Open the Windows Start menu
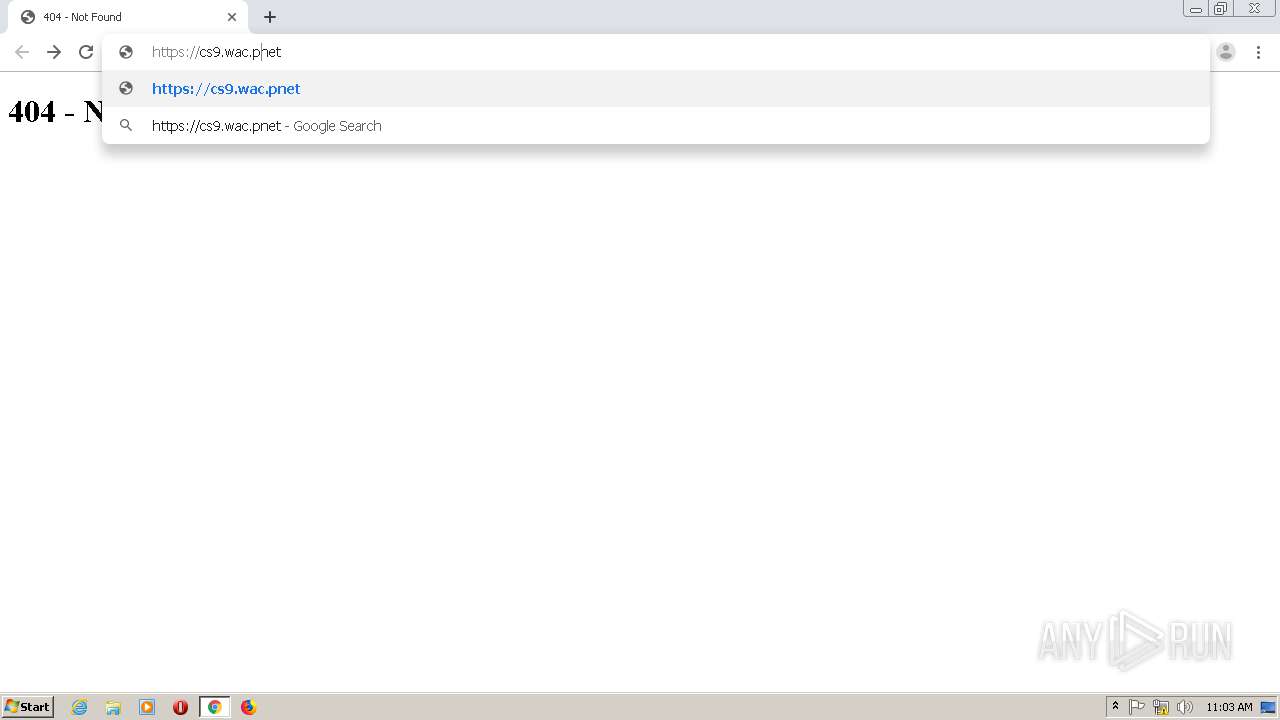 coord(28,707)
